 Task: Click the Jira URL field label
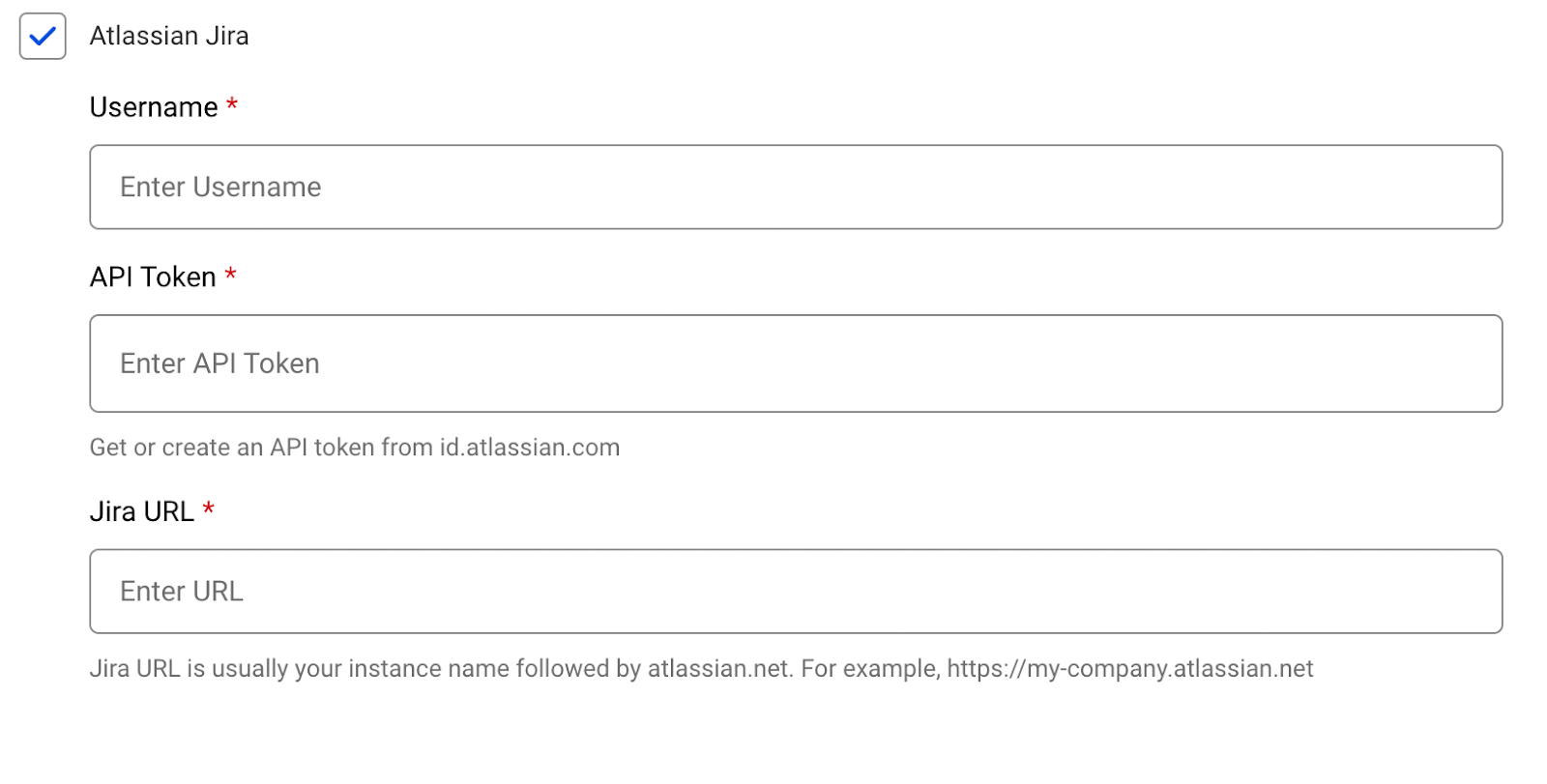click(x=141, y=511)
